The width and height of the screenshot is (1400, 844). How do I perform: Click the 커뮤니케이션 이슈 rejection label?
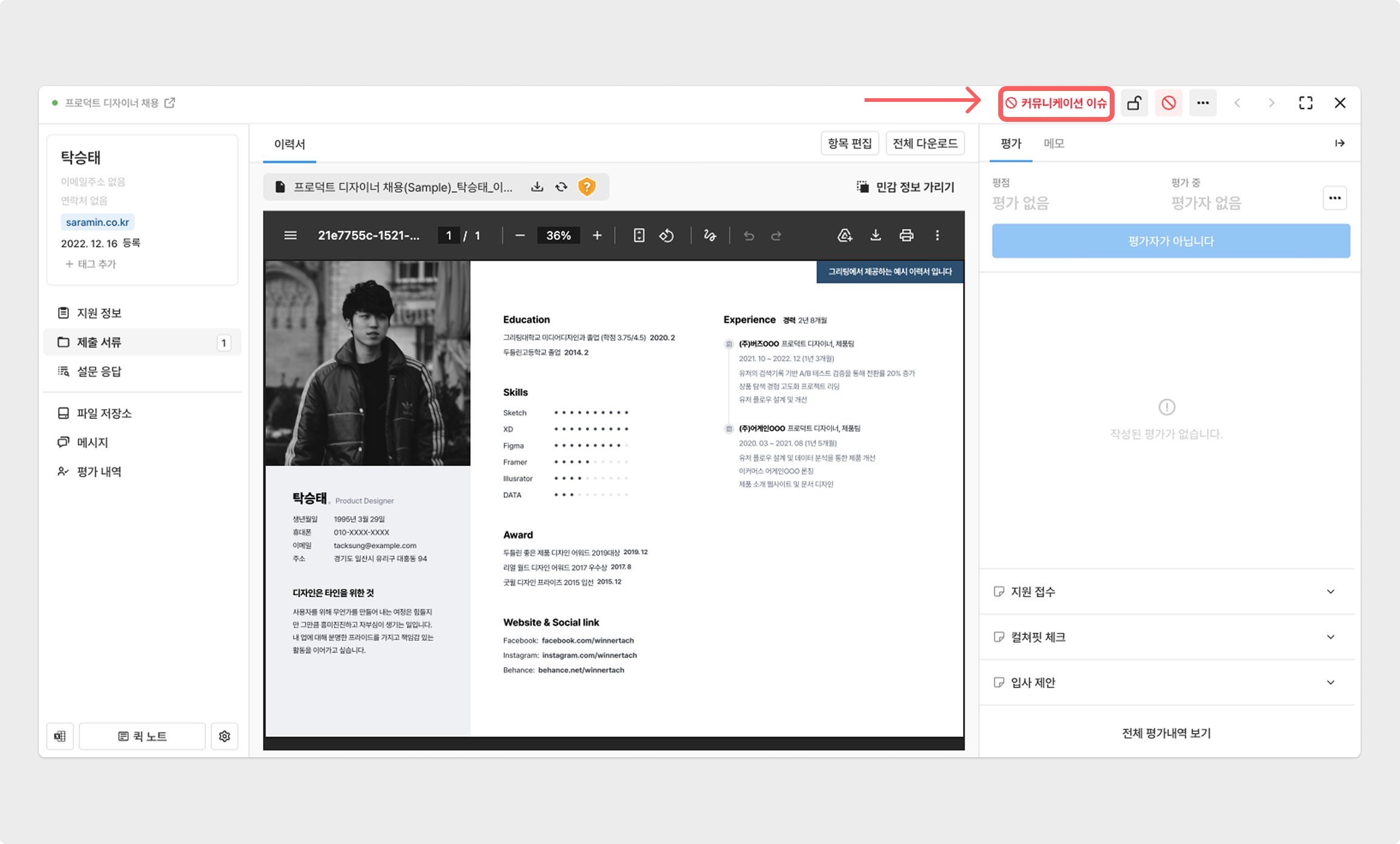(1056, 104)
